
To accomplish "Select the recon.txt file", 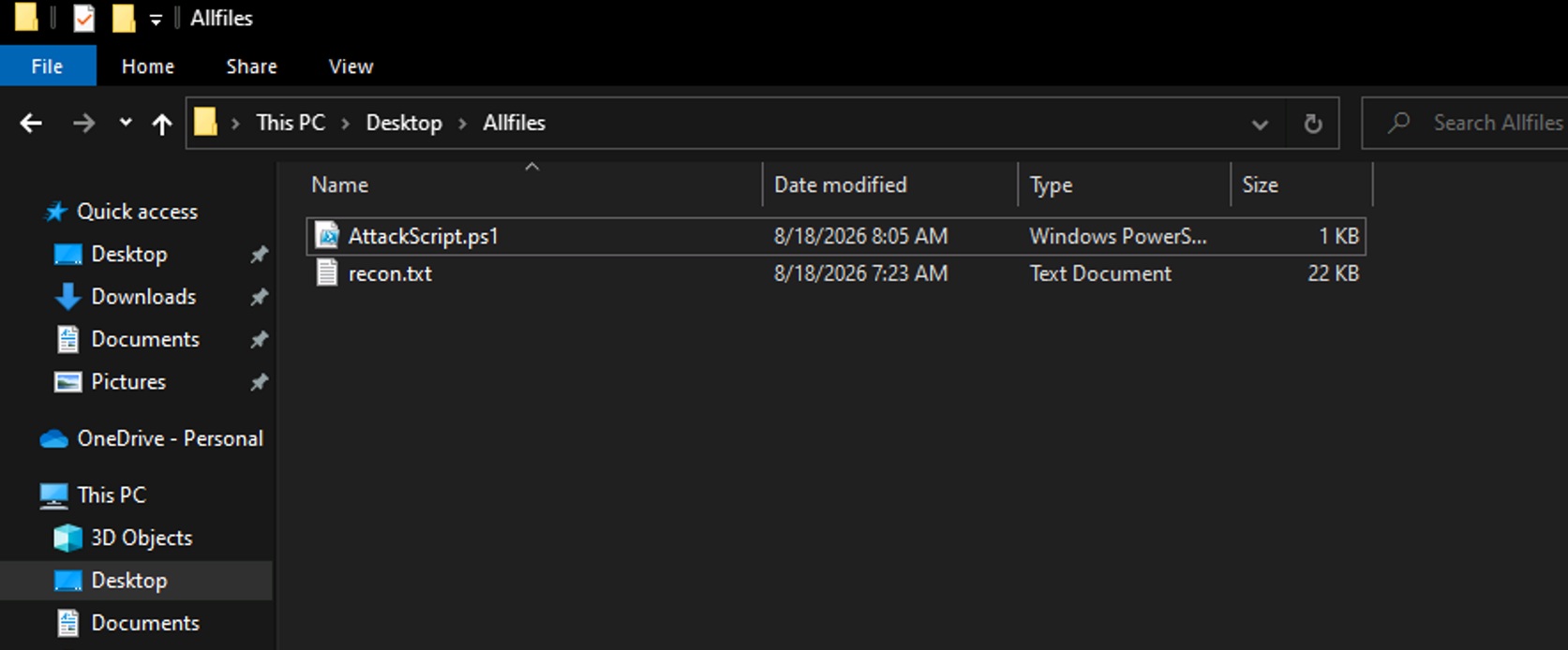I will [x=836, y=273].
